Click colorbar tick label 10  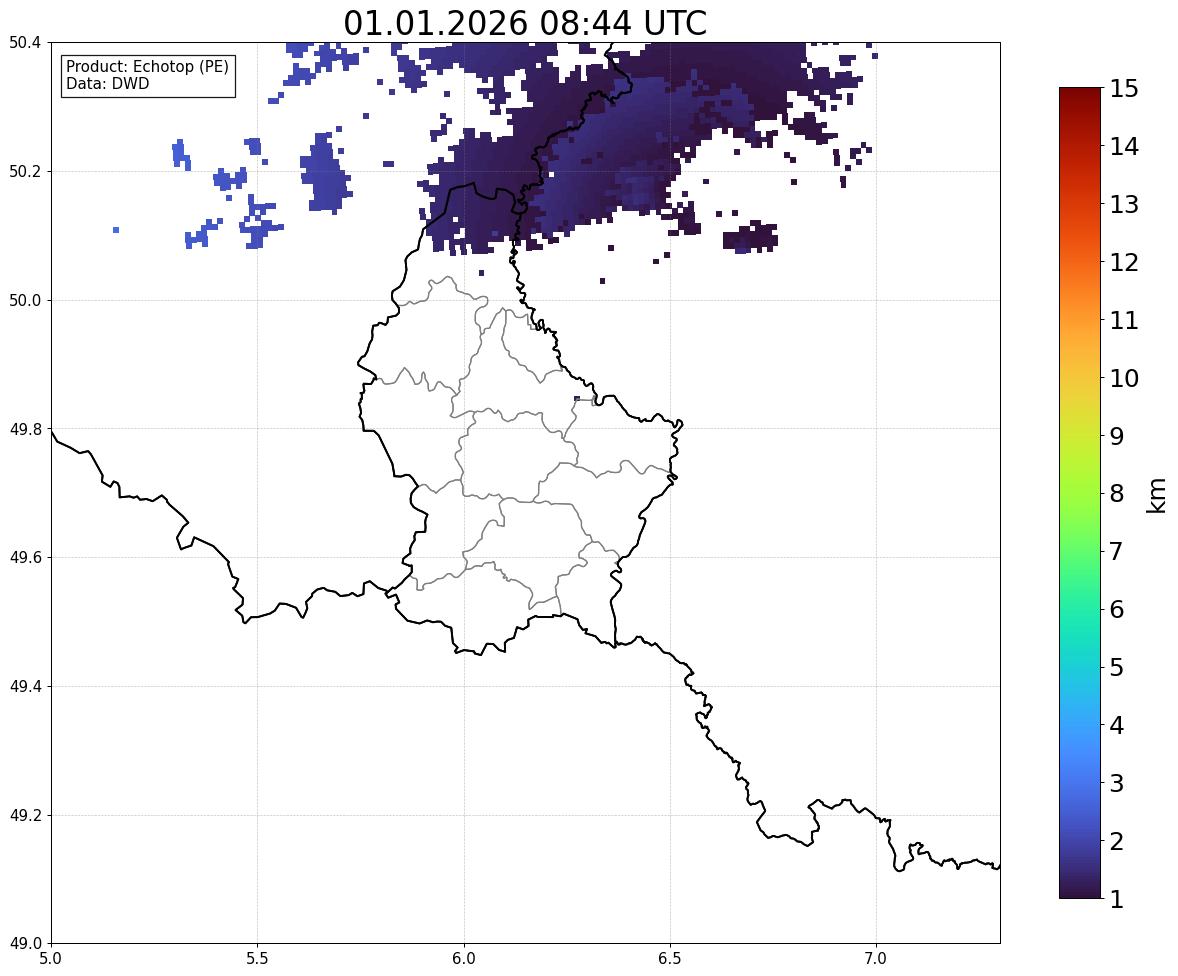point(1124,377)
